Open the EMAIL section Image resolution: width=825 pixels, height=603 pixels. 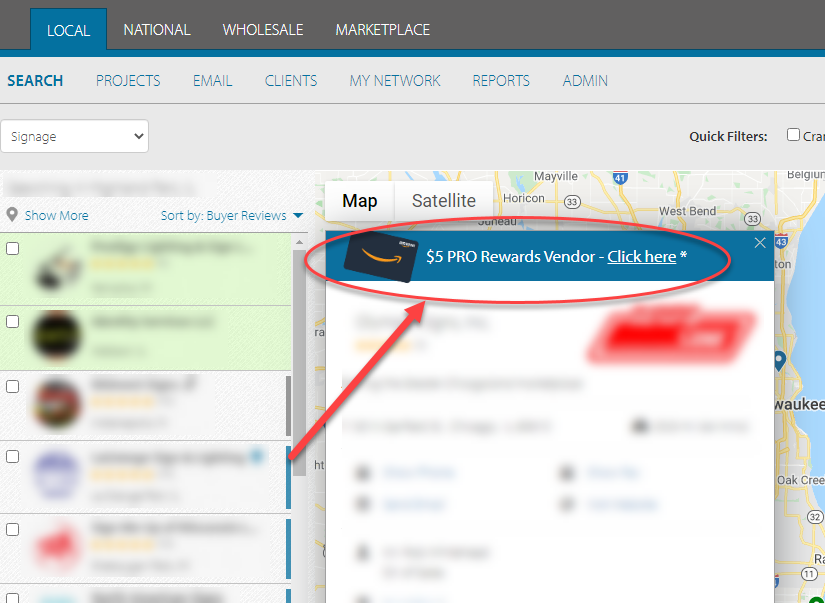213,81
